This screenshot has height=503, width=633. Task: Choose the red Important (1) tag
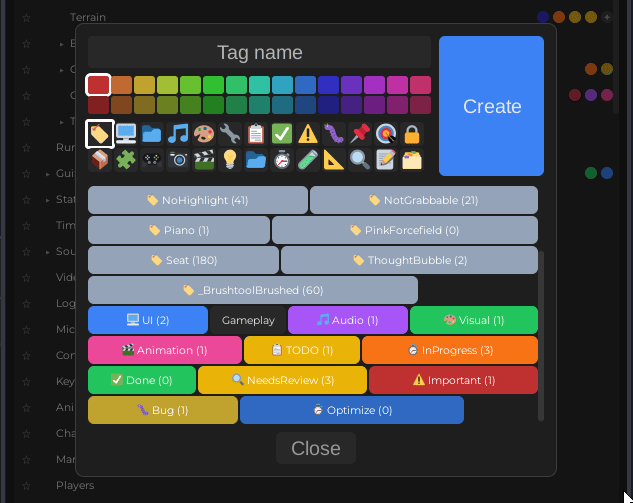point(453,380)
